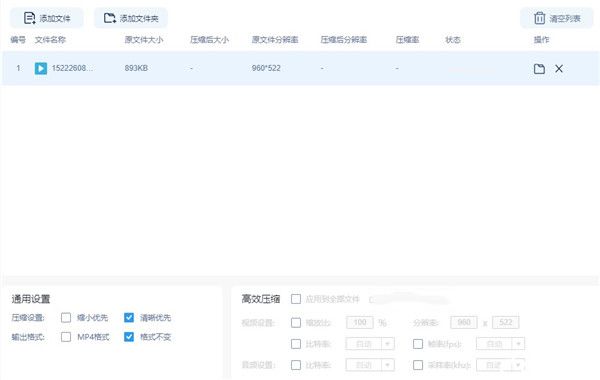The width and height of the screenshot is (600, 380).
Task: Click the 通用设置 section title
Action: tap(31, 299)
